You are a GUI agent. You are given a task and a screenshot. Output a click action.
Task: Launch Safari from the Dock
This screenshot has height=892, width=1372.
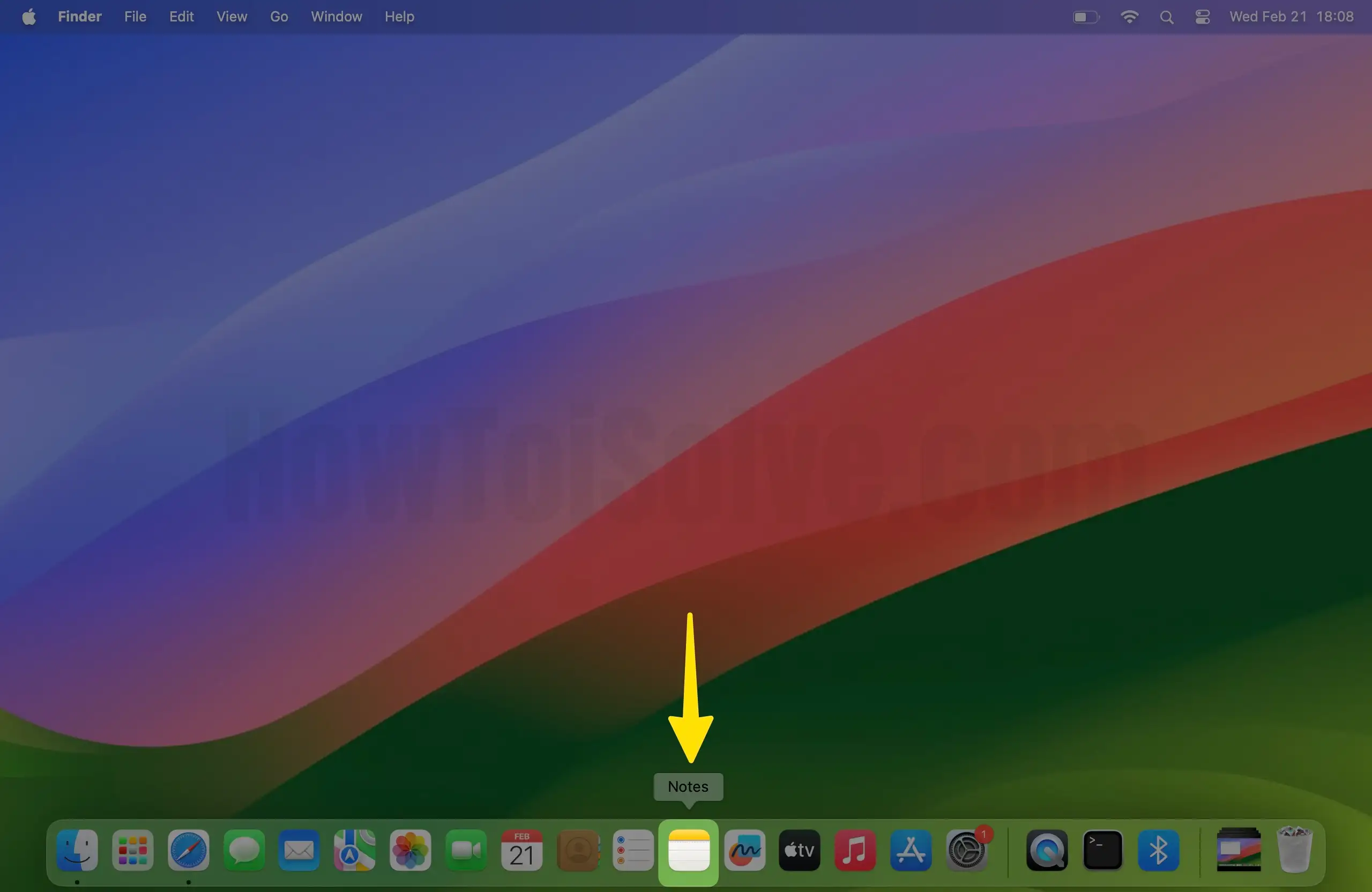(188, 851)
